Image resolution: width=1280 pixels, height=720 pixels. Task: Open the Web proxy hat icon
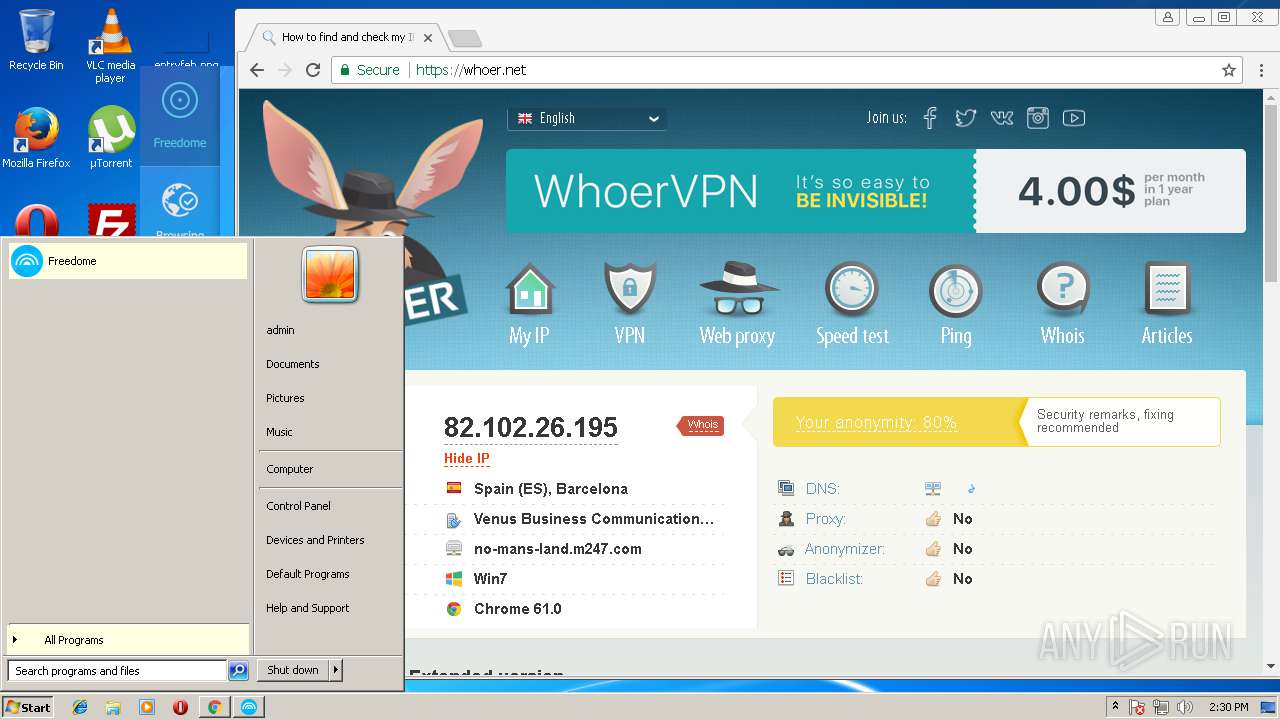pos(738,290)
